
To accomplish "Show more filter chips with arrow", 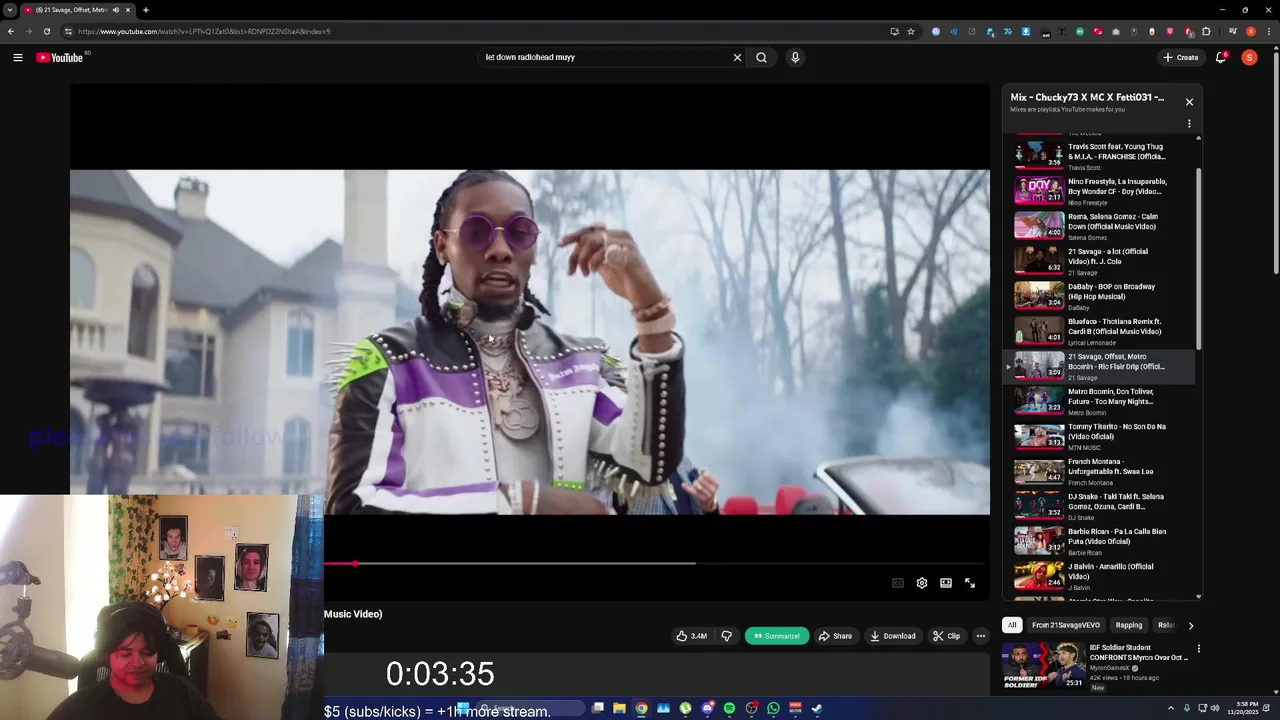I will click(x=1190, y=625).
